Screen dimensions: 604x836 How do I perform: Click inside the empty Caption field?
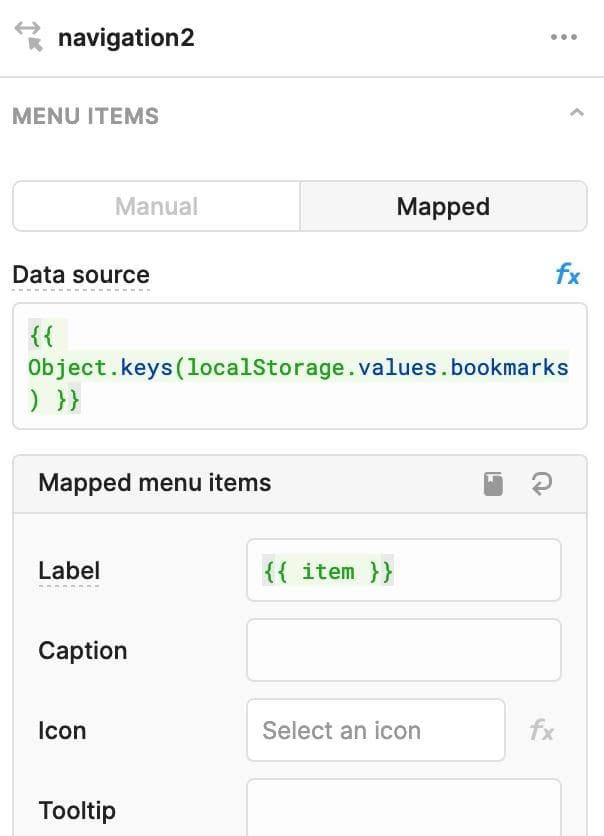404,650
